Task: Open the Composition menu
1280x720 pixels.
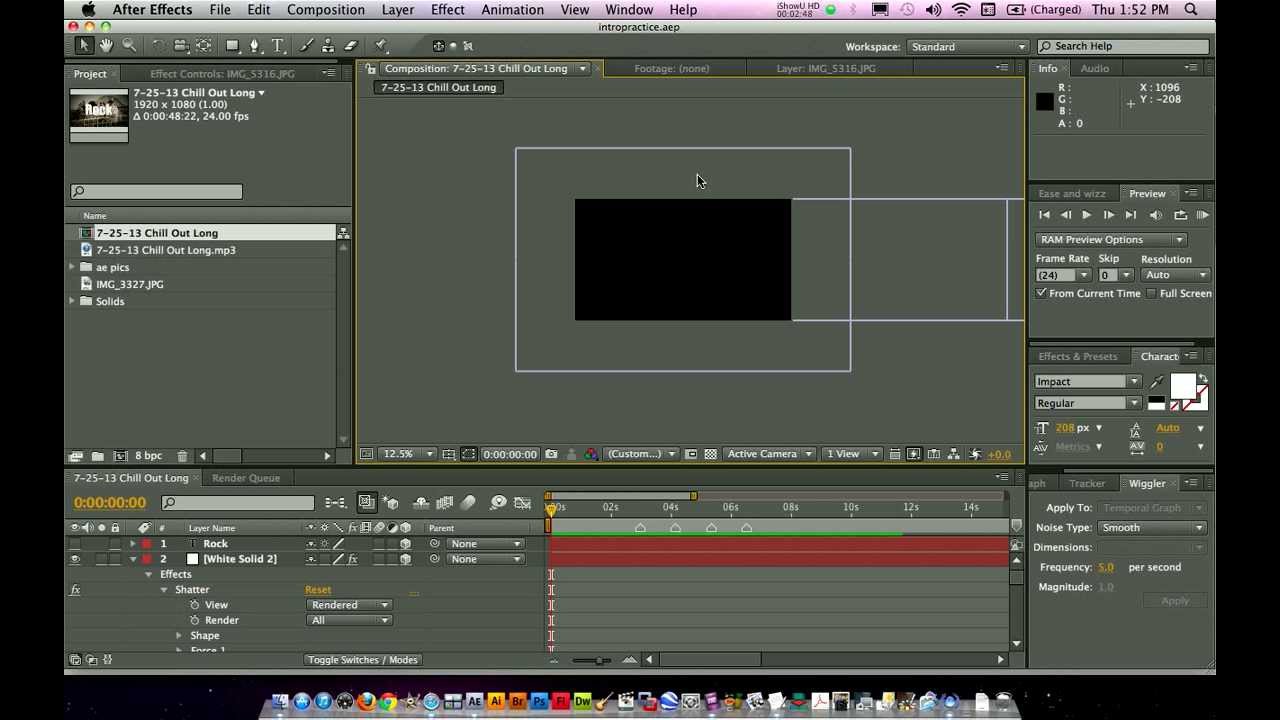Action: tap(325, 10)
